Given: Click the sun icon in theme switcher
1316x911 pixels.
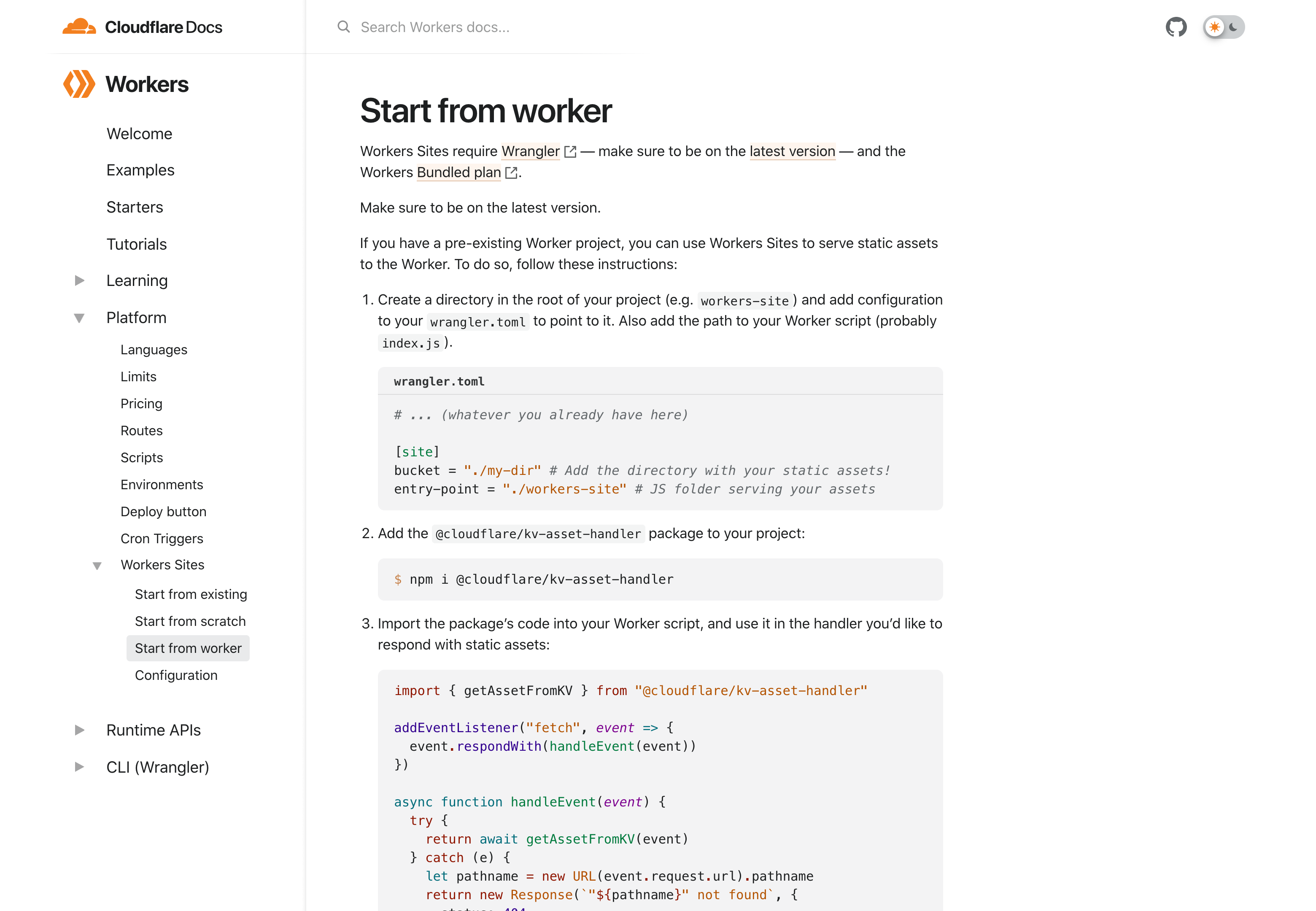Looking at the screenshot, I should (x=1214, y=26).
